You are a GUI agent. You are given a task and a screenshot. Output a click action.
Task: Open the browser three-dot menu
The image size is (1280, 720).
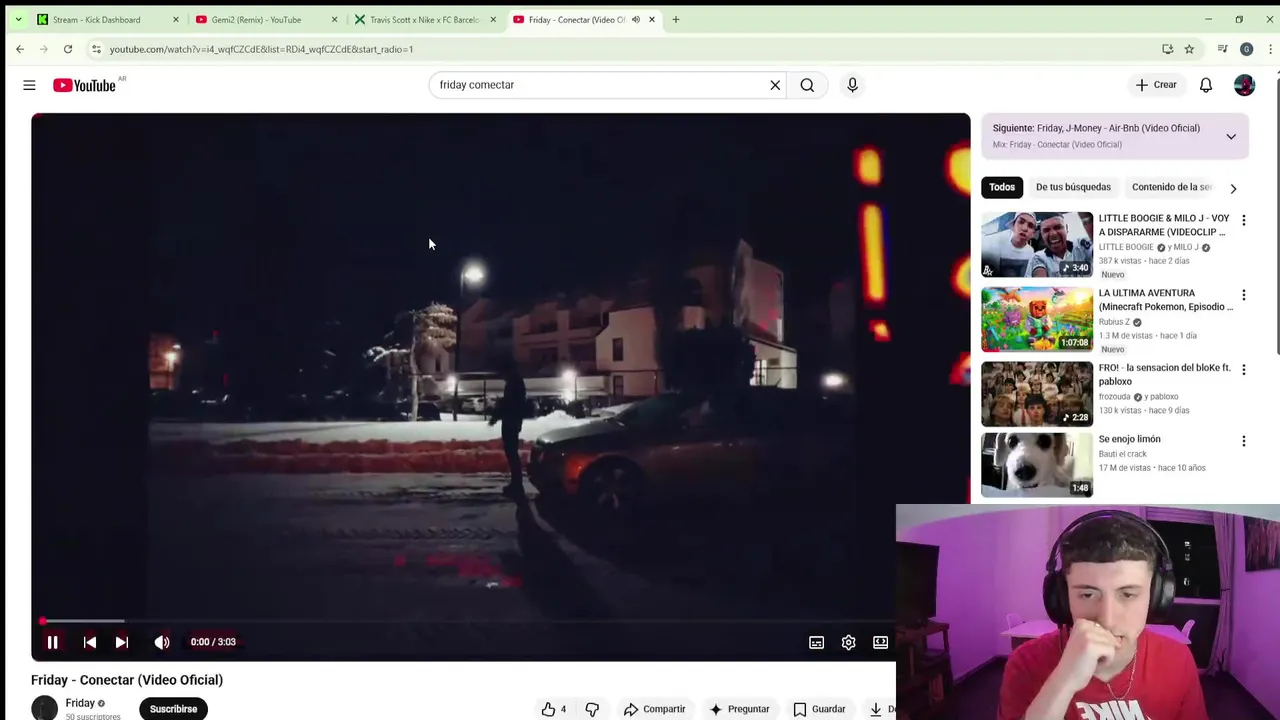1270,49
